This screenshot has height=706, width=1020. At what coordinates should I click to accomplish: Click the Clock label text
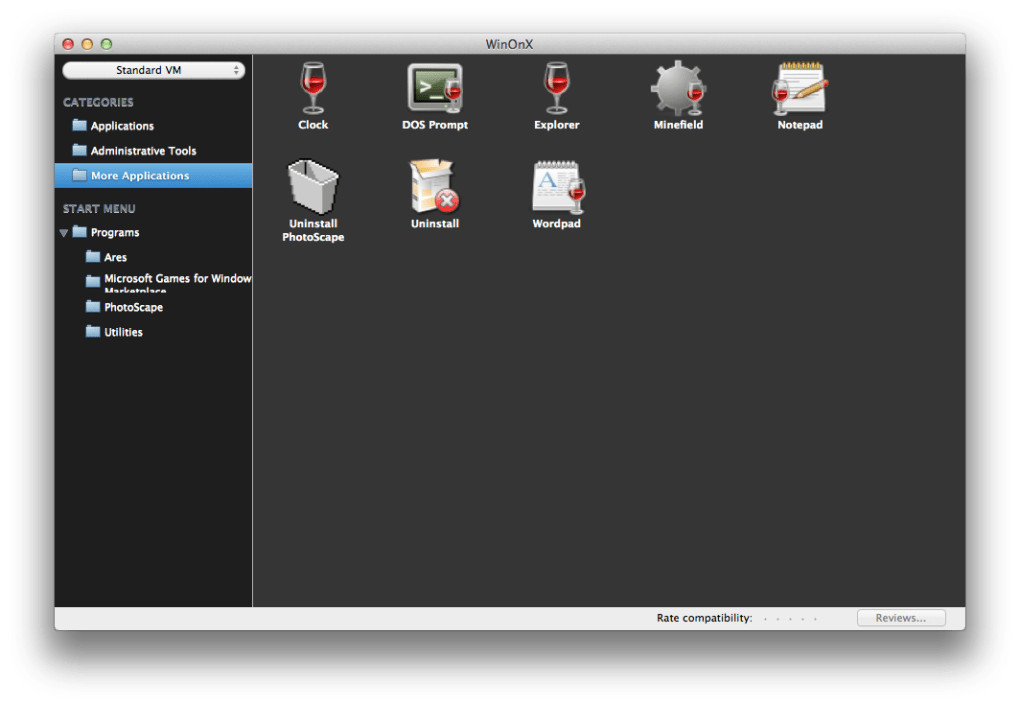pyautogui.click(x=313, y=125)
